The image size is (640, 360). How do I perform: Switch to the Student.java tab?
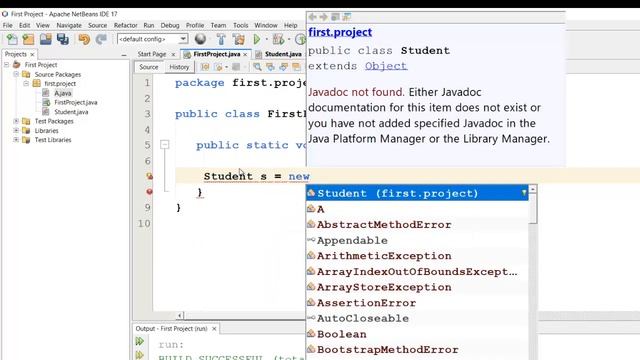pyautogui.click(x=283, y=54)
